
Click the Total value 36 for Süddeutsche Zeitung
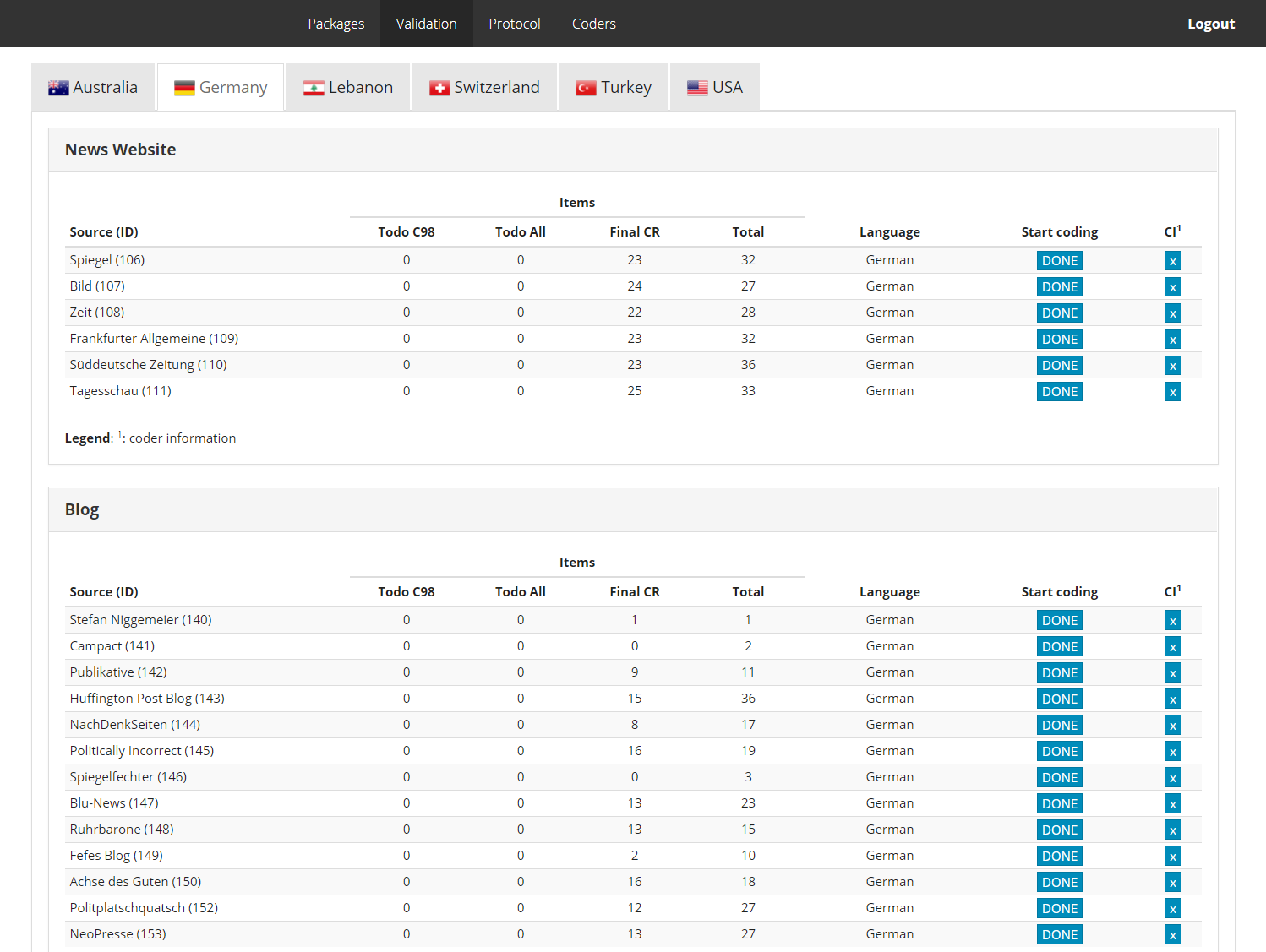point(748,365)
